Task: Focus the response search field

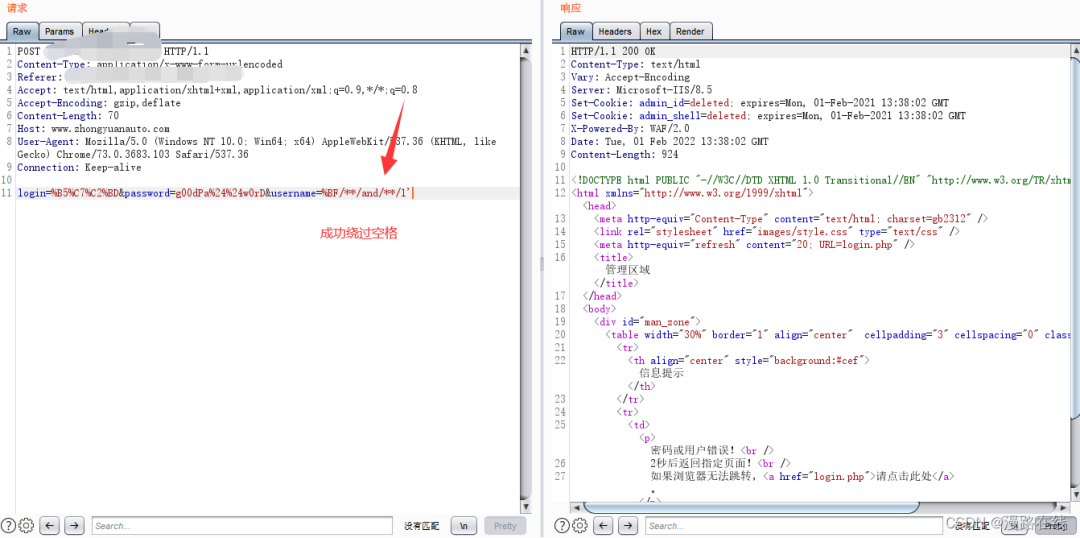Action: [796, 526]
